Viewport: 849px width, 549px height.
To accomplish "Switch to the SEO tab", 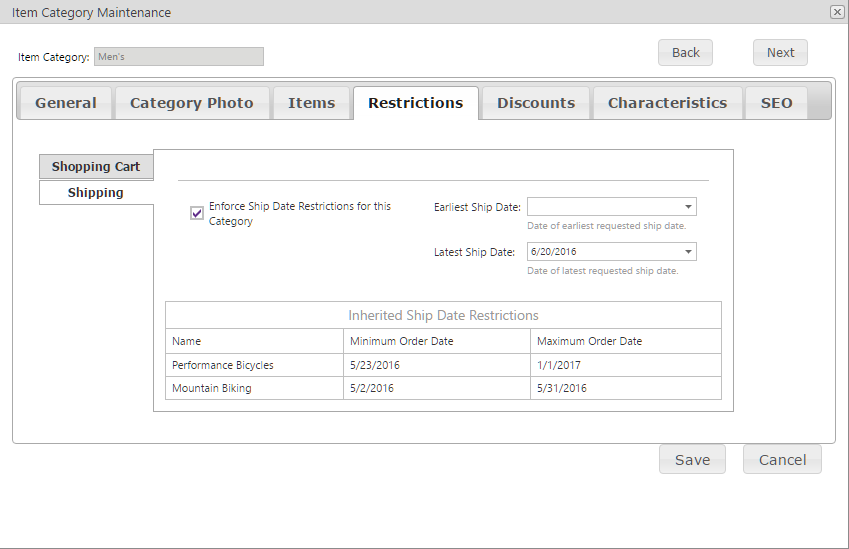I will pos(776,103).
